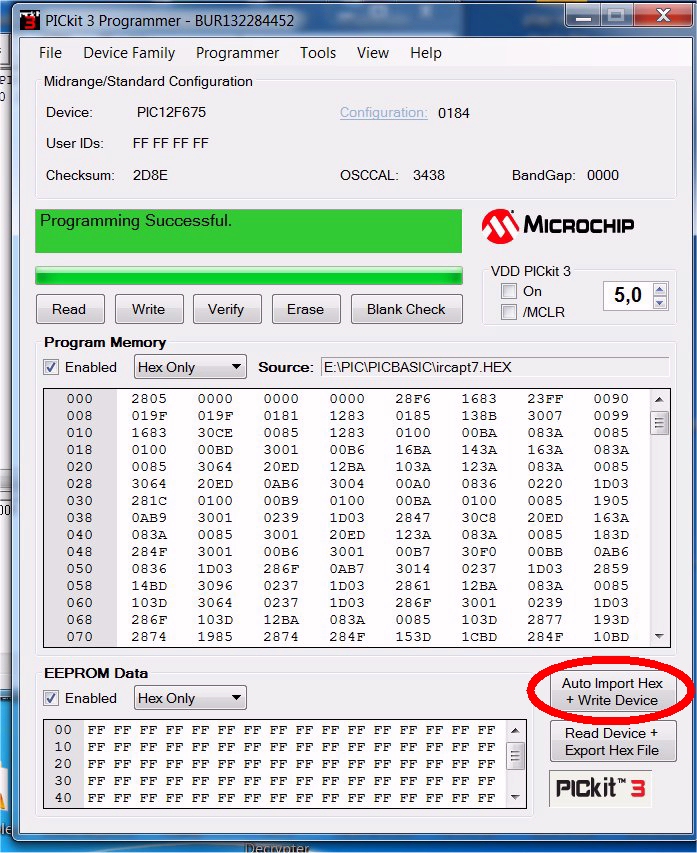This screenshot has width=697, height=853.
Task: Click the Verify button
Action: click(227, 309)
